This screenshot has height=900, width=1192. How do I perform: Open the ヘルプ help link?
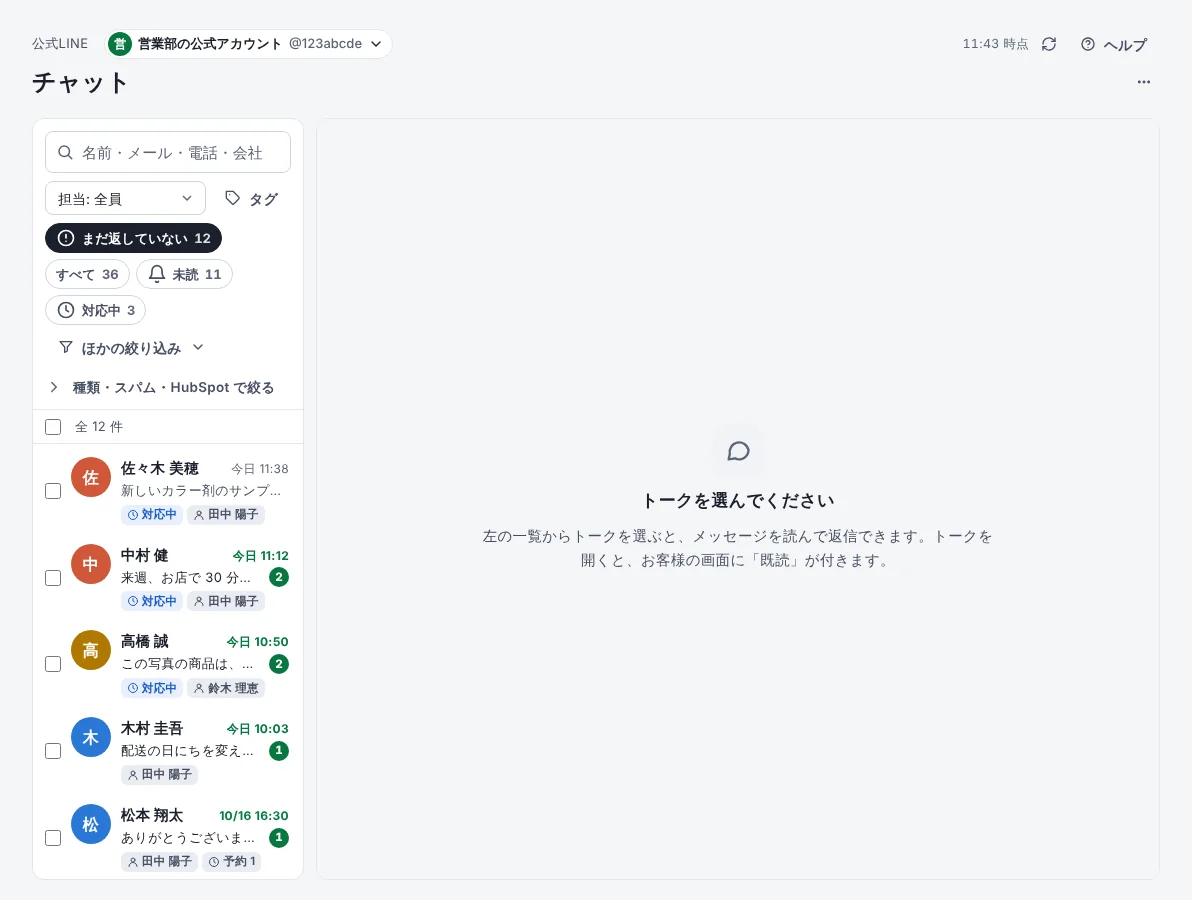1114,45
